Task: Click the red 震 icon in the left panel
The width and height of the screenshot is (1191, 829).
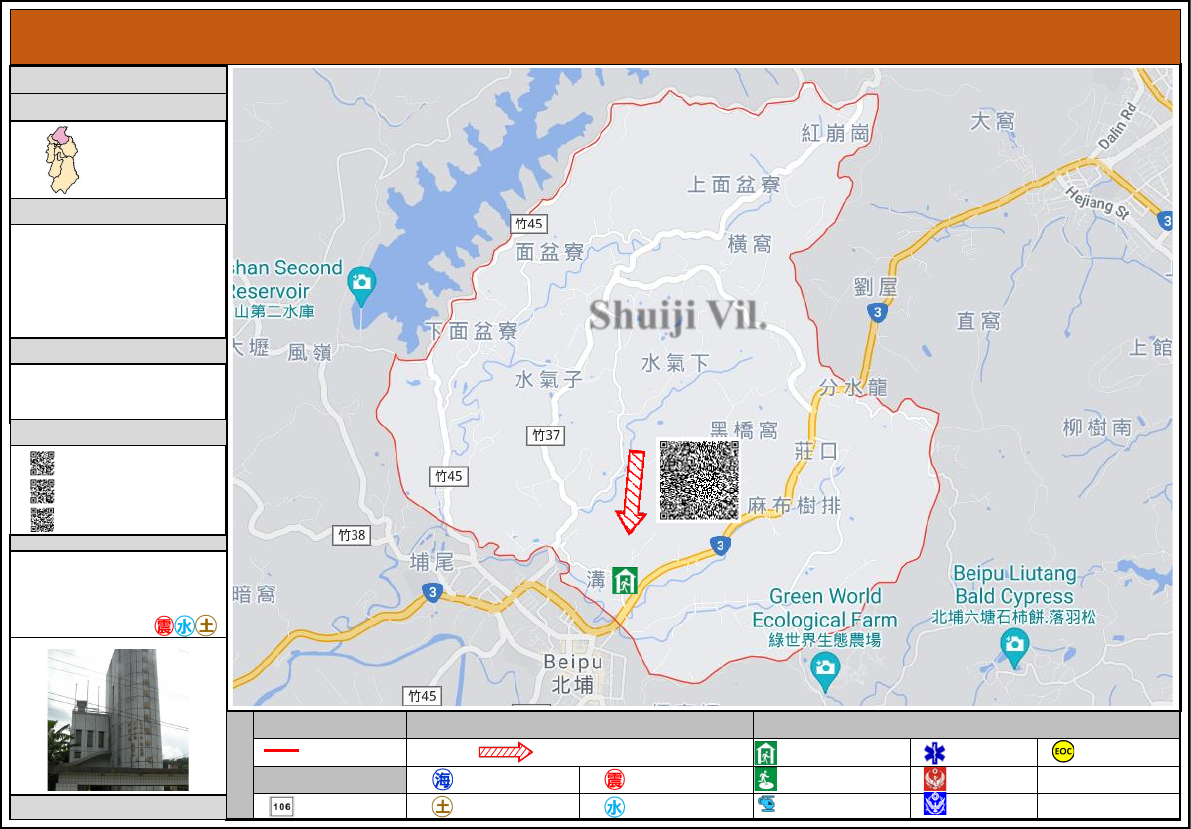Action: (x=164, y=626)
